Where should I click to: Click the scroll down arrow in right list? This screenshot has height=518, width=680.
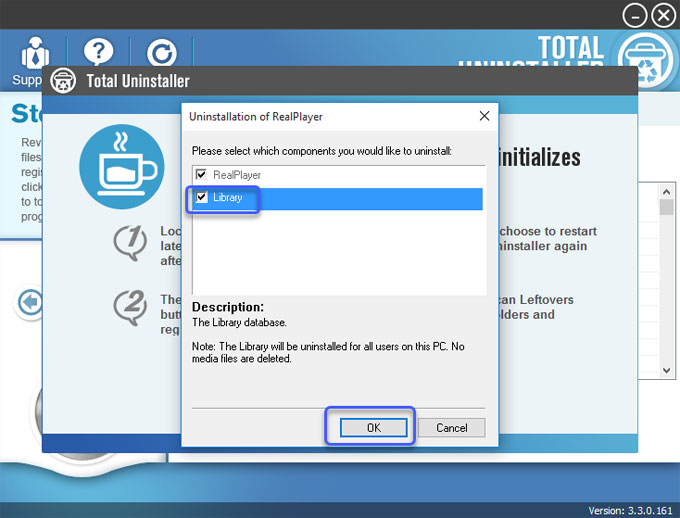click(667, 370)
